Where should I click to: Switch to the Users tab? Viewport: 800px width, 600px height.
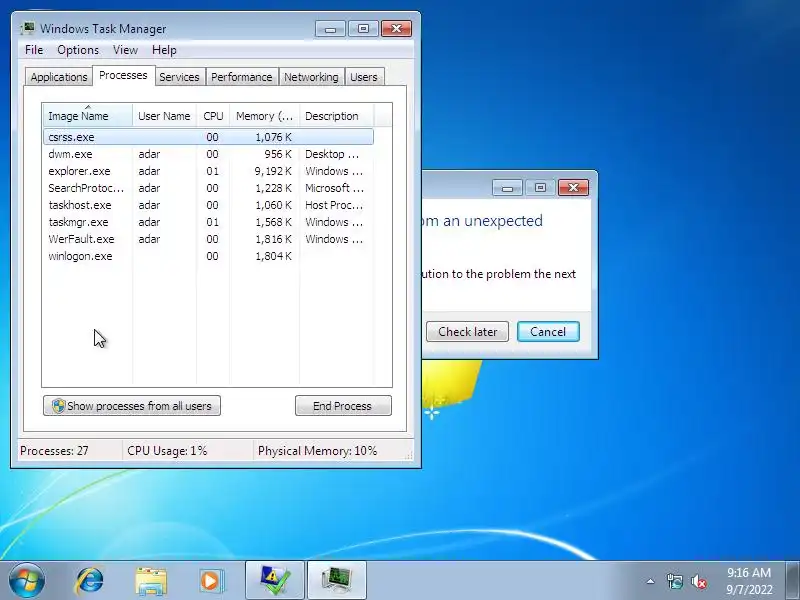364,77
